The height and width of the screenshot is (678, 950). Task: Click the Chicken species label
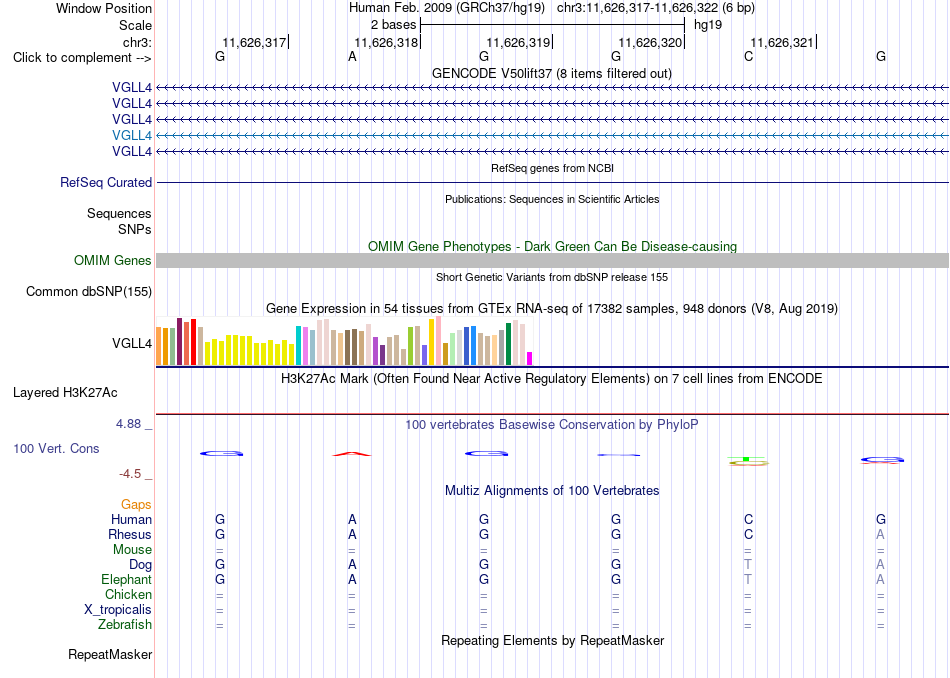click(128, 594)
